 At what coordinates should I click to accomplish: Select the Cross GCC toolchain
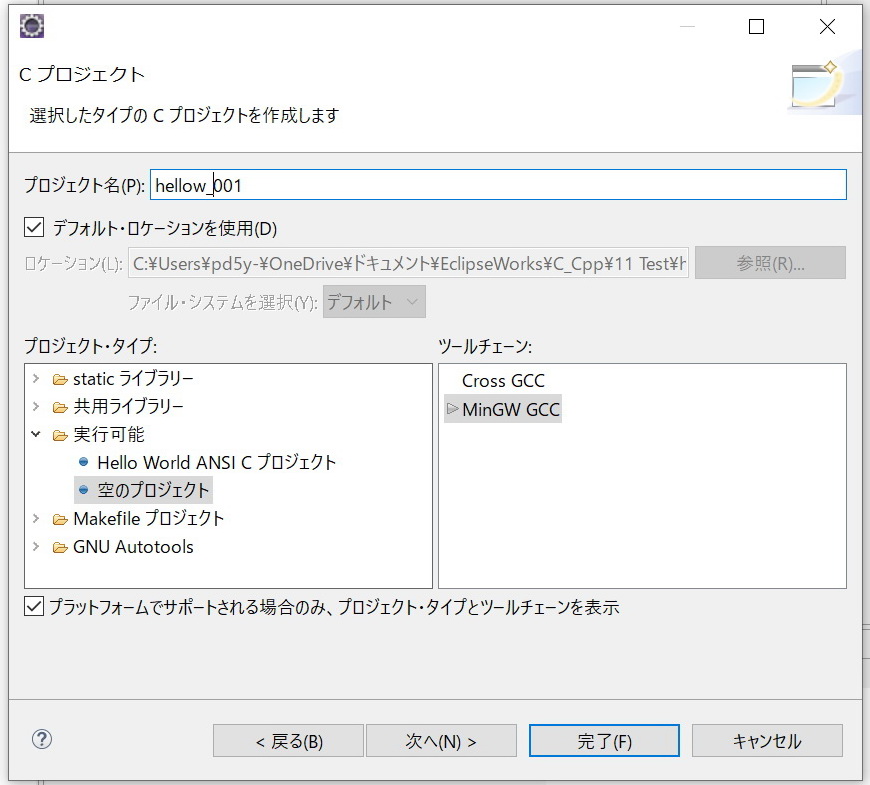503,381
